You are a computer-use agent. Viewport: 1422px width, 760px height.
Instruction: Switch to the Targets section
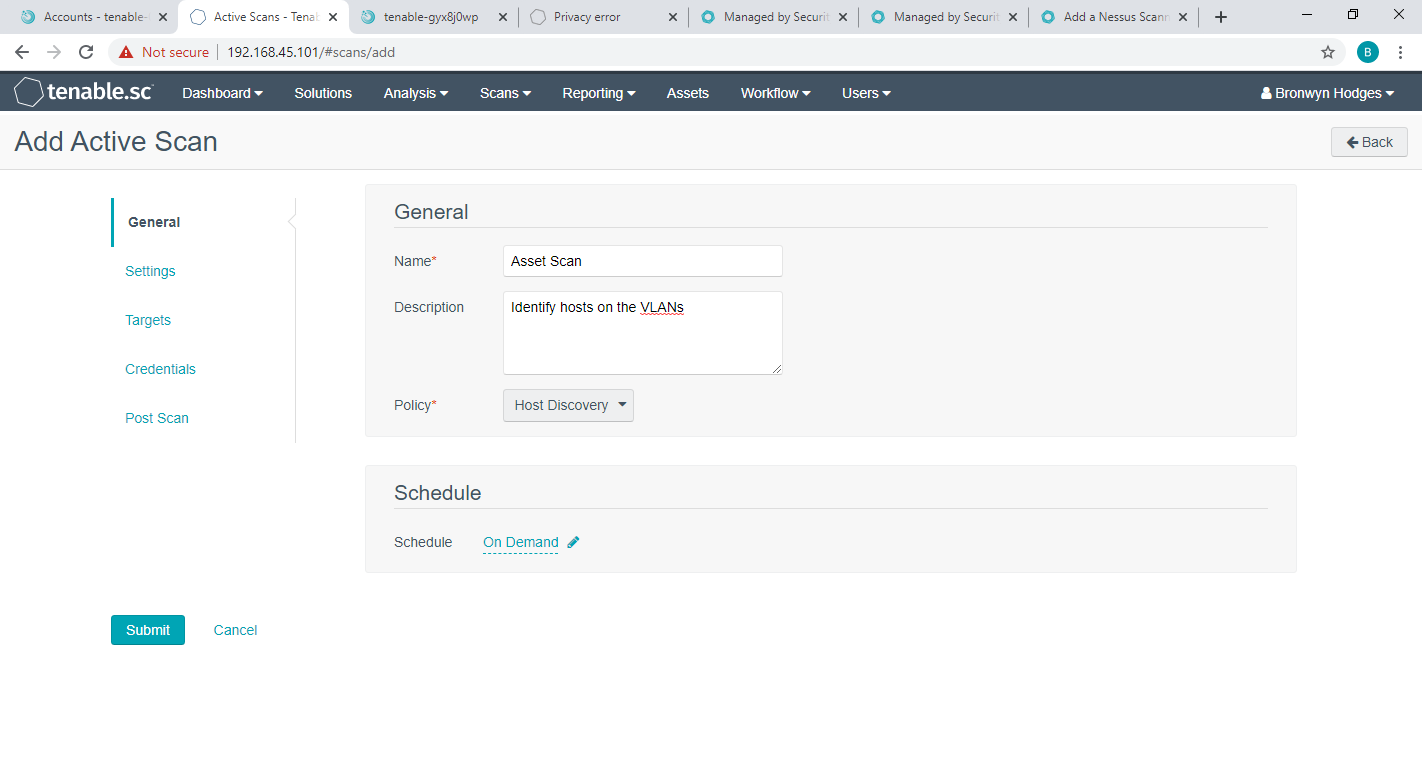coord(148,320)
